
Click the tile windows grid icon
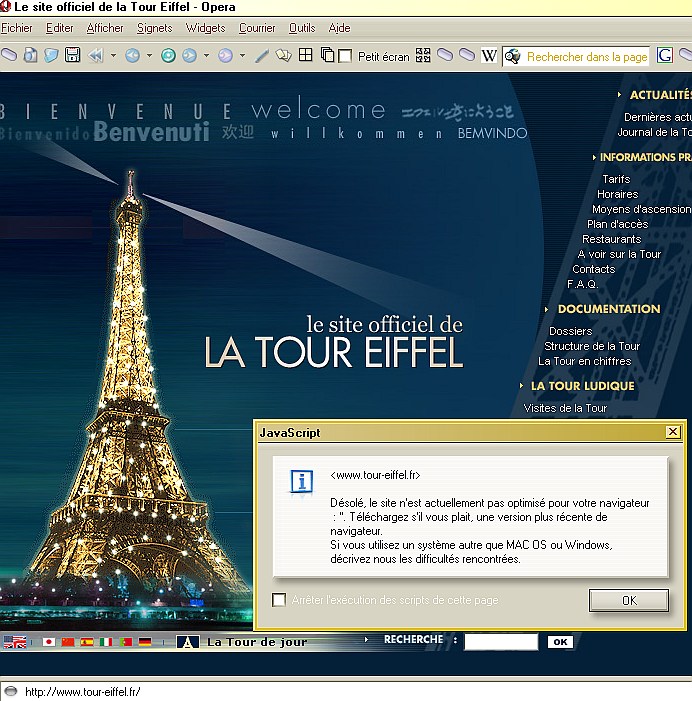[x=306, y=55]
